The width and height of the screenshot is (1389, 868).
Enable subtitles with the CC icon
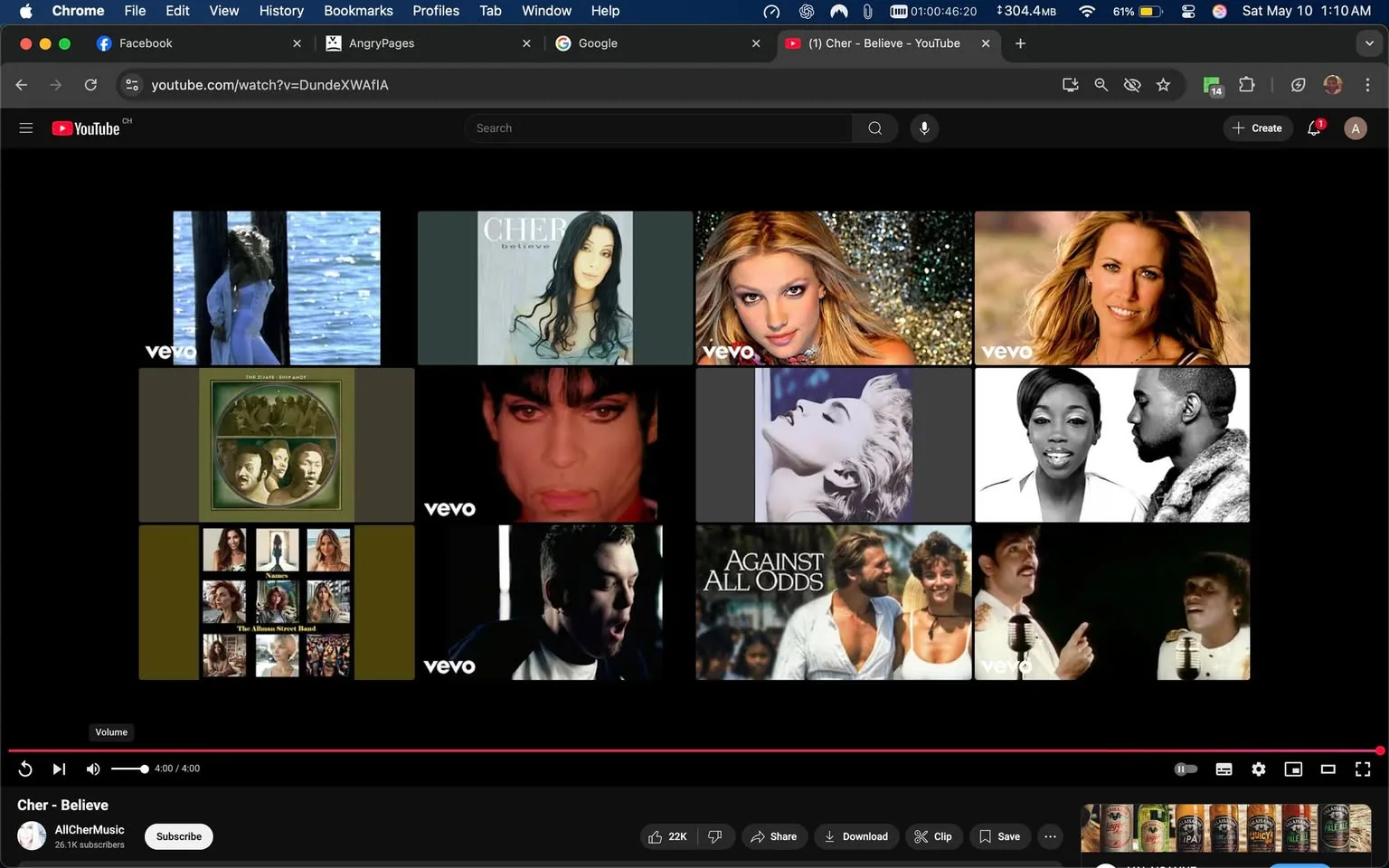(x=1224, y=769)
